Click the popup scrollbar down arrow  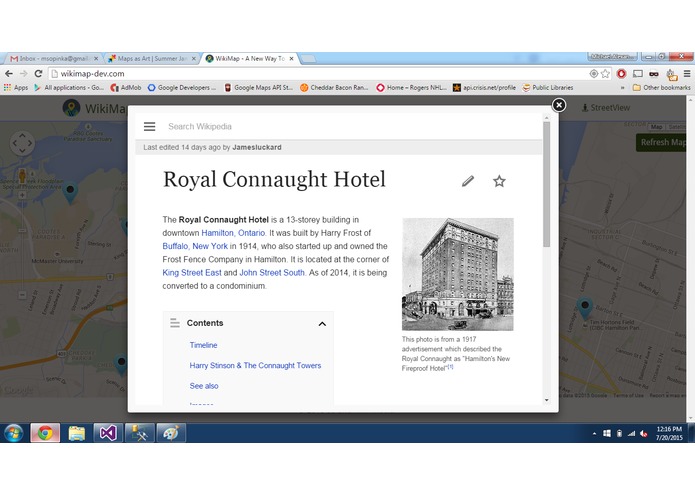547,400
